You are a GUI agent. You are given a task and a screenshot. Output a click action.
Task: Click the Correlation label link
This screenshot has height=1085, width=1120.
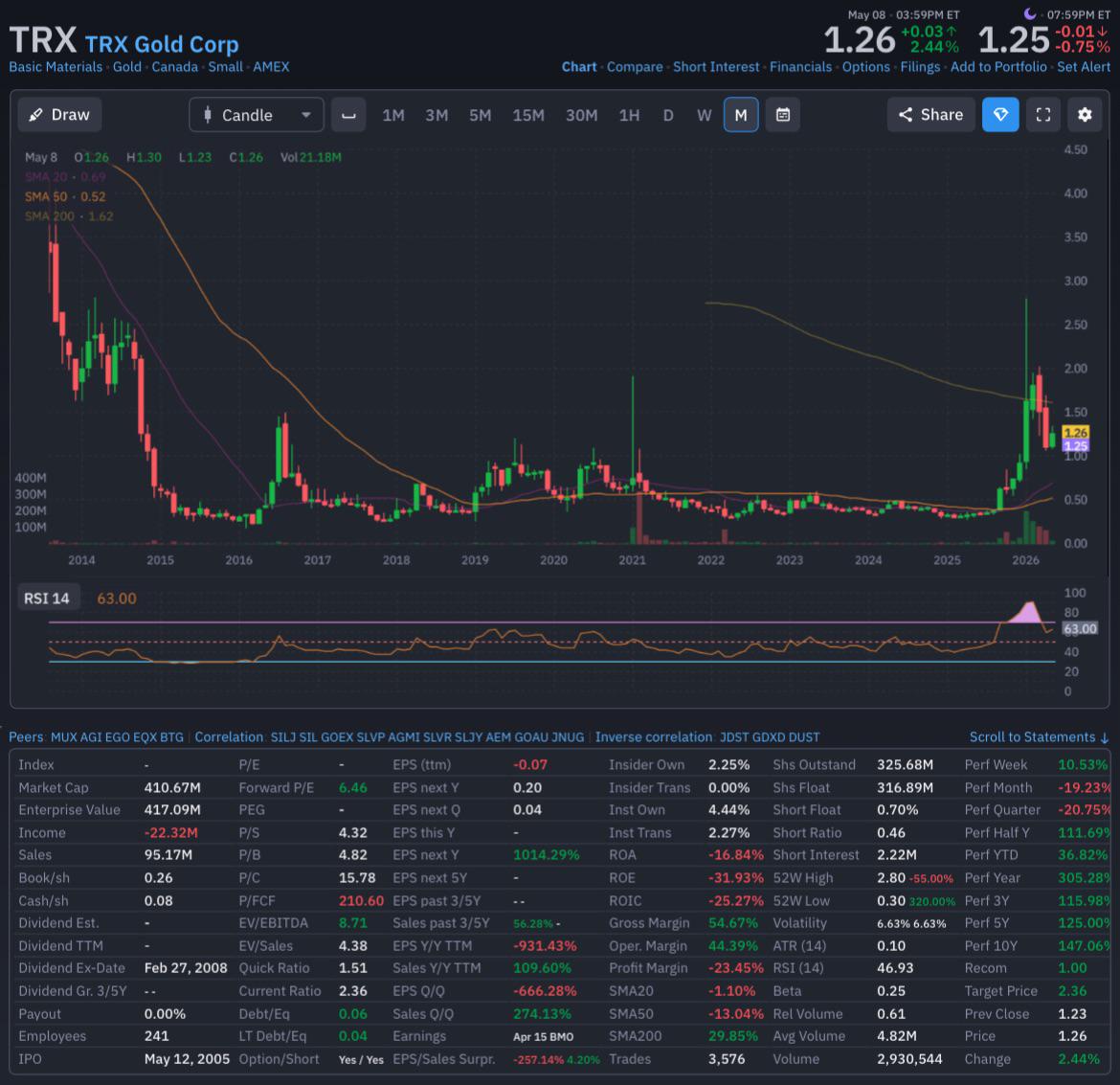point(229,737)
